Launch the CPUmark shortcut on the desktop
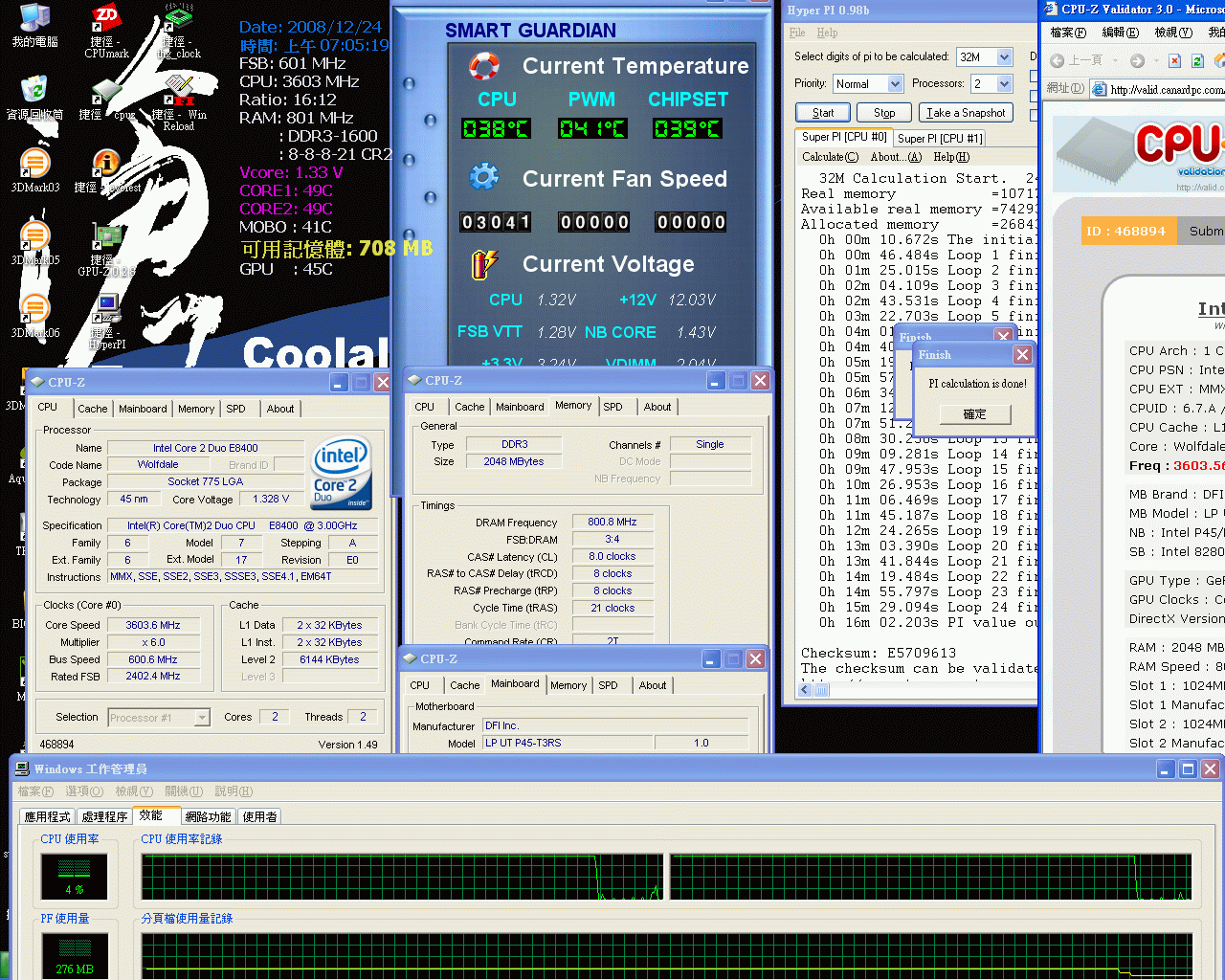Image resolution: width=1225 pixels, height=980 pixels. pyautogui.click(x=106, y=18)
